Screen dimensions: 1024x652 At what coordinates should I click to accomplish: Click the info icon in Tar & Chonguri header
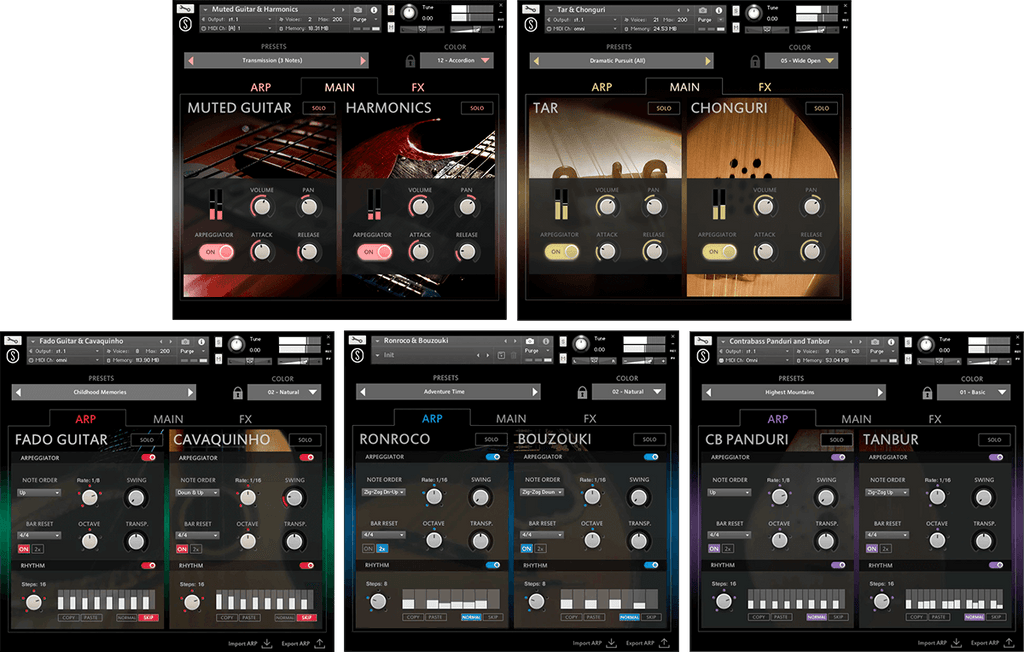point(719,10)
